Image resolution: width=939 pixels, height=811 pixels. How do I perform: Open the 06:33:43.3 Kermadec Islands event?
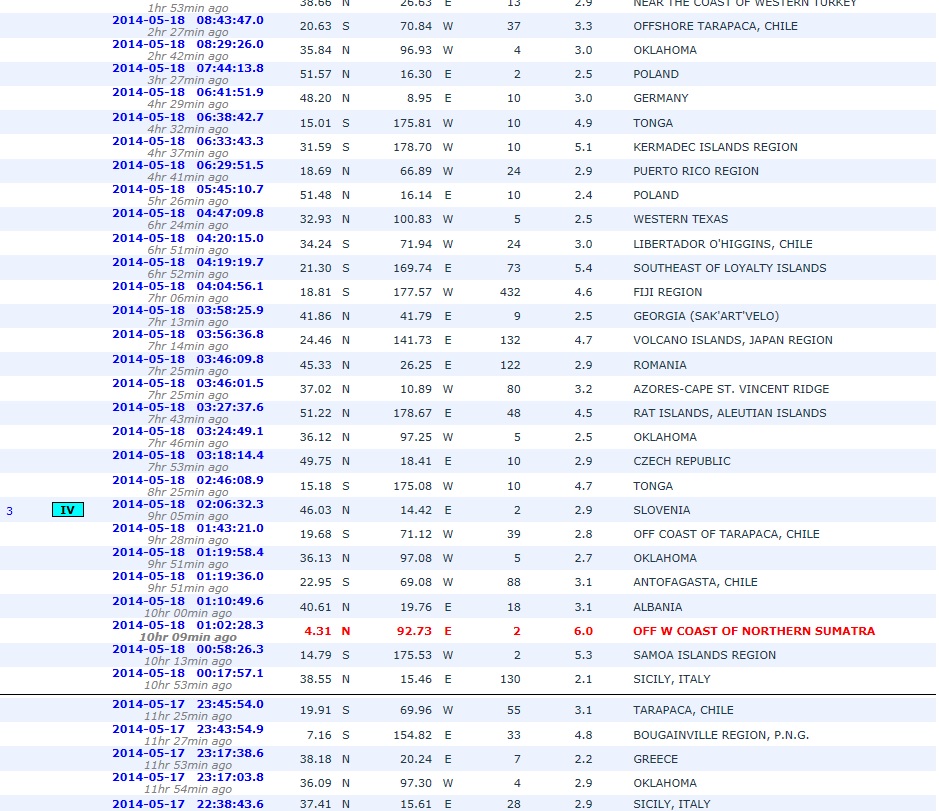[x=187, y=141]
